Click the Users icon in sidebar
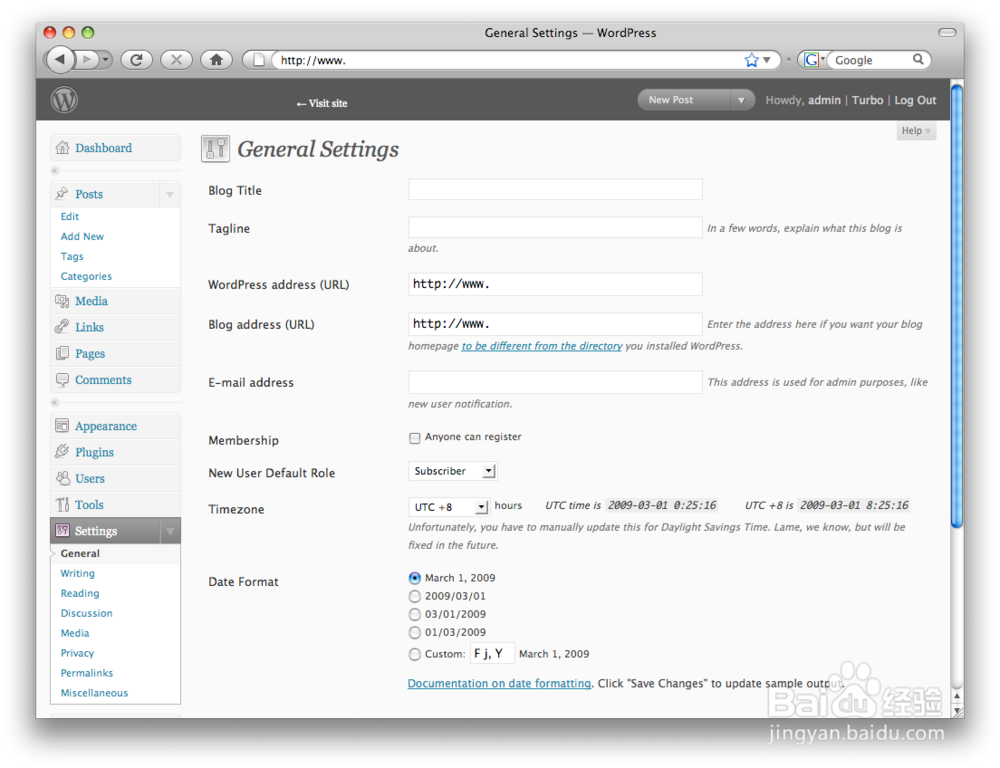 (x=62, y=478)
